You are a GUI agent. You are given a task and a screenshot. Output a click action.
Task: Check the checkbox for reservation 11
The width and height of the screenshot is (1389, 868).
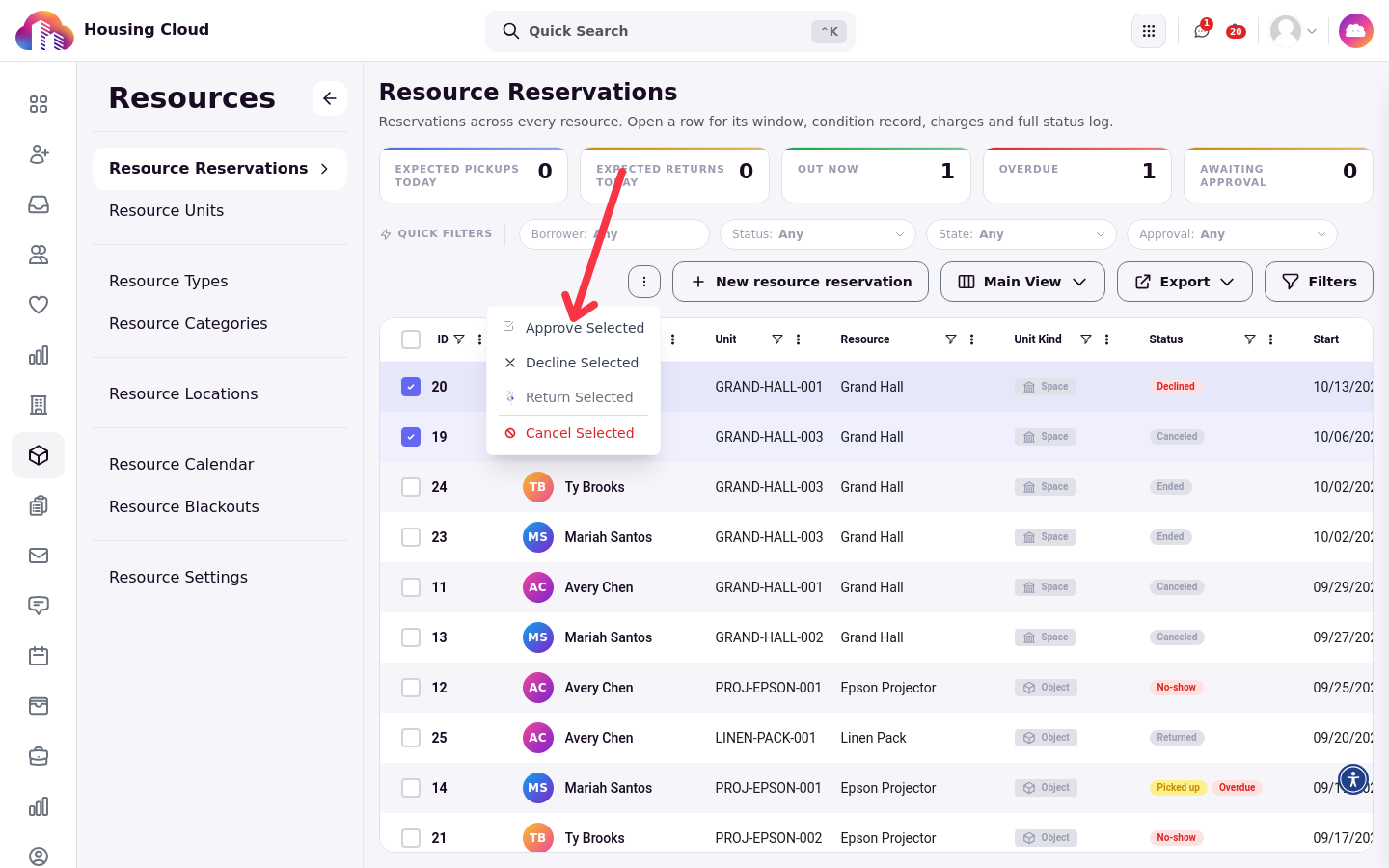pos(411,587)
